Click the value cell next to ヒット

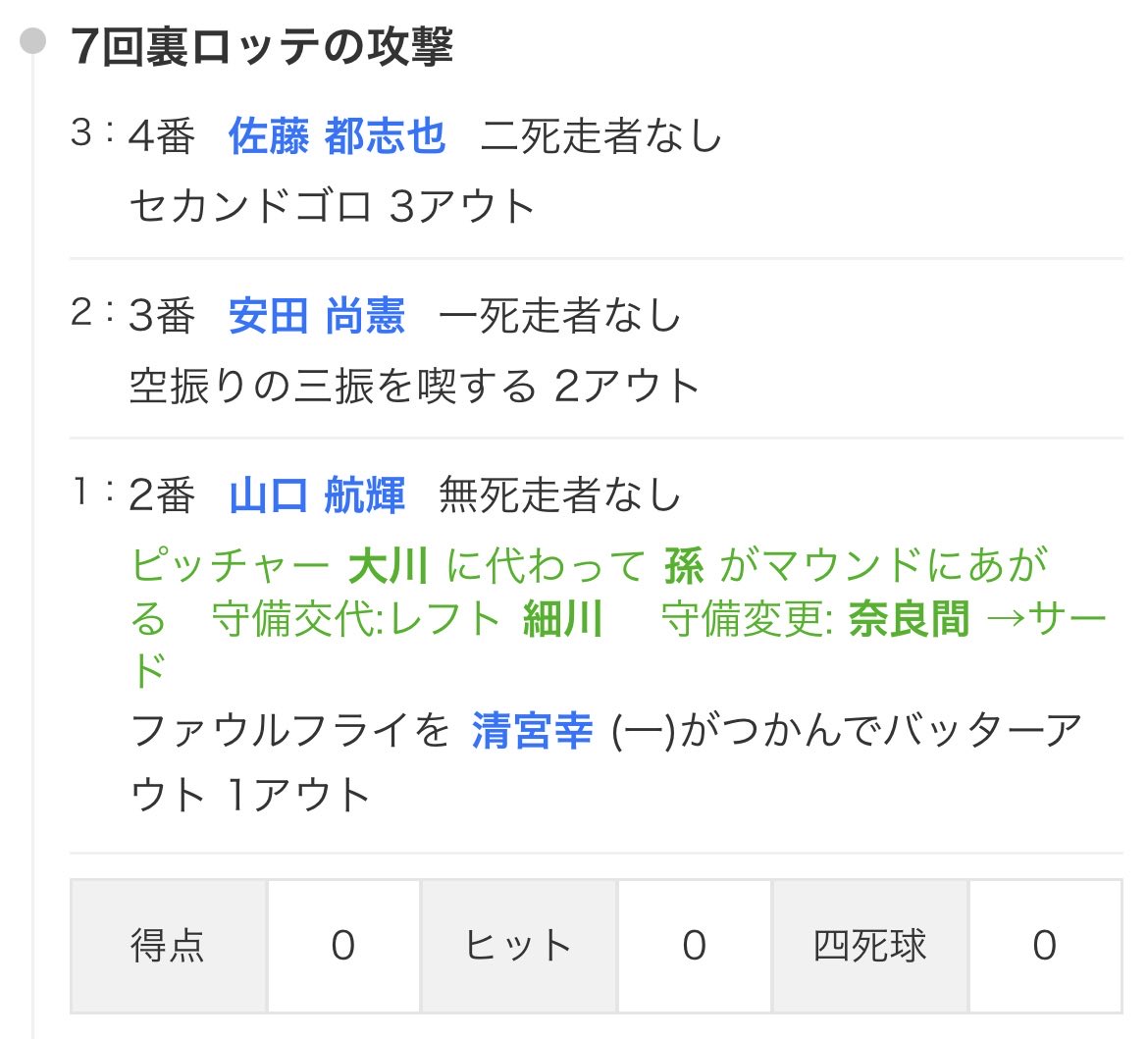(x=694, y=945)
